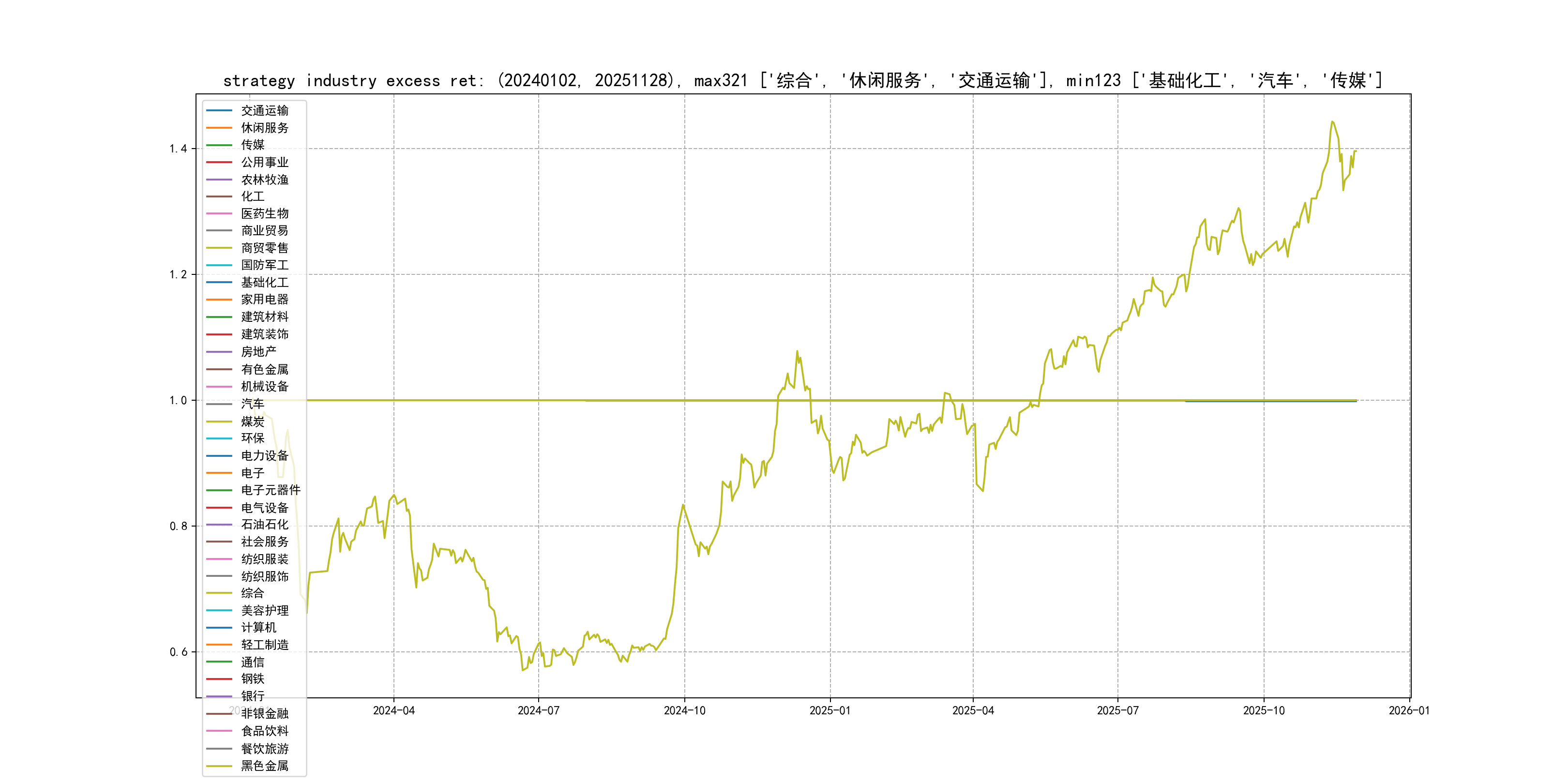
Task: Select the 医药生物 legend label
Action: (x=264, y=213)
